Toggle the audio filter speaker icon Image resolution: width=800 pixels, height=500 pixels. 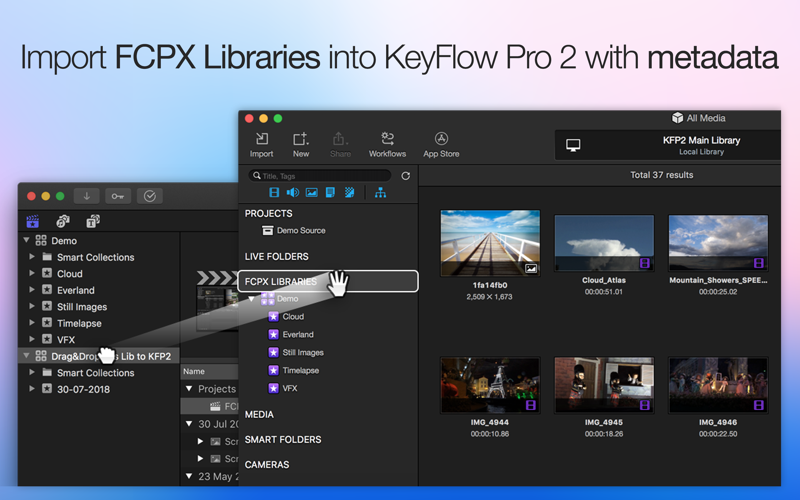(x=293, y=192)
